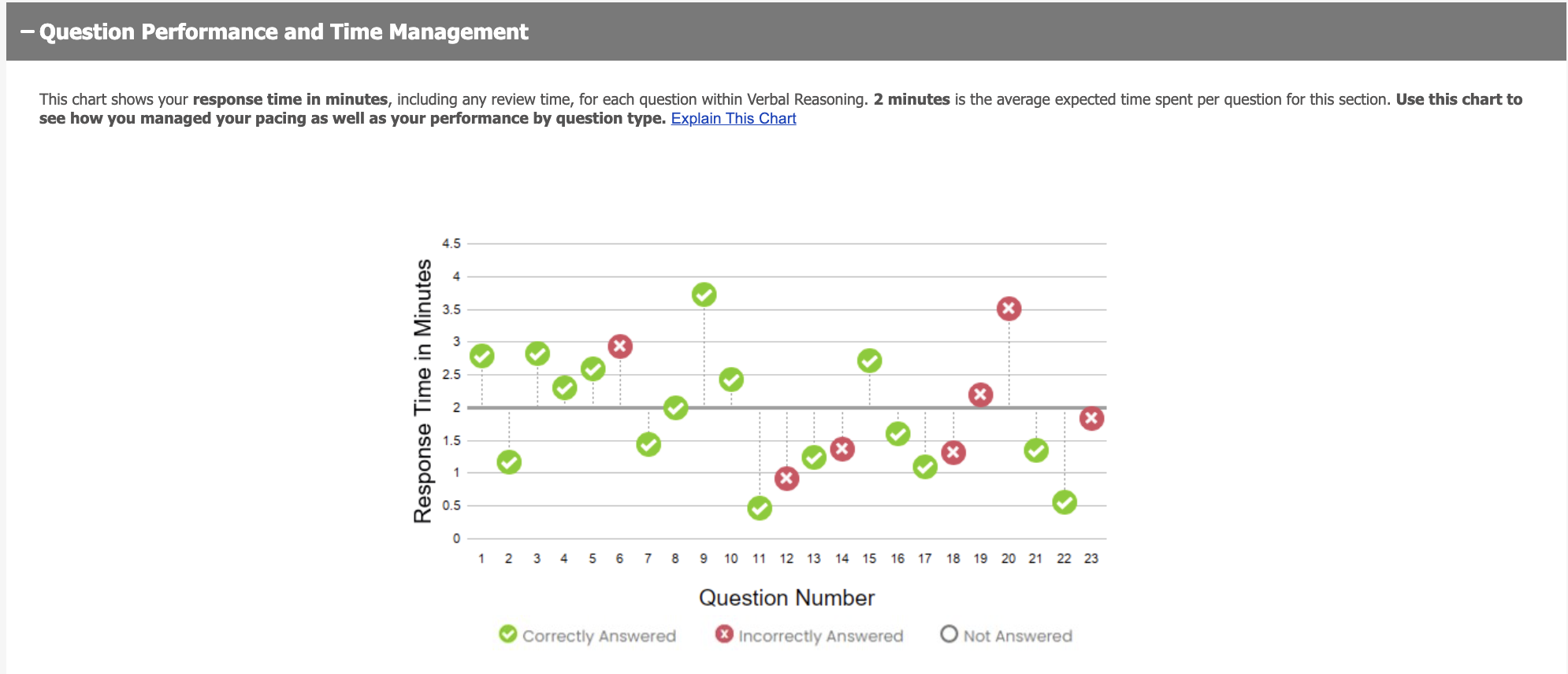Toggle the Correctly Answered legend item
This screenshot has width=1568, height=674.
[588, 635]
